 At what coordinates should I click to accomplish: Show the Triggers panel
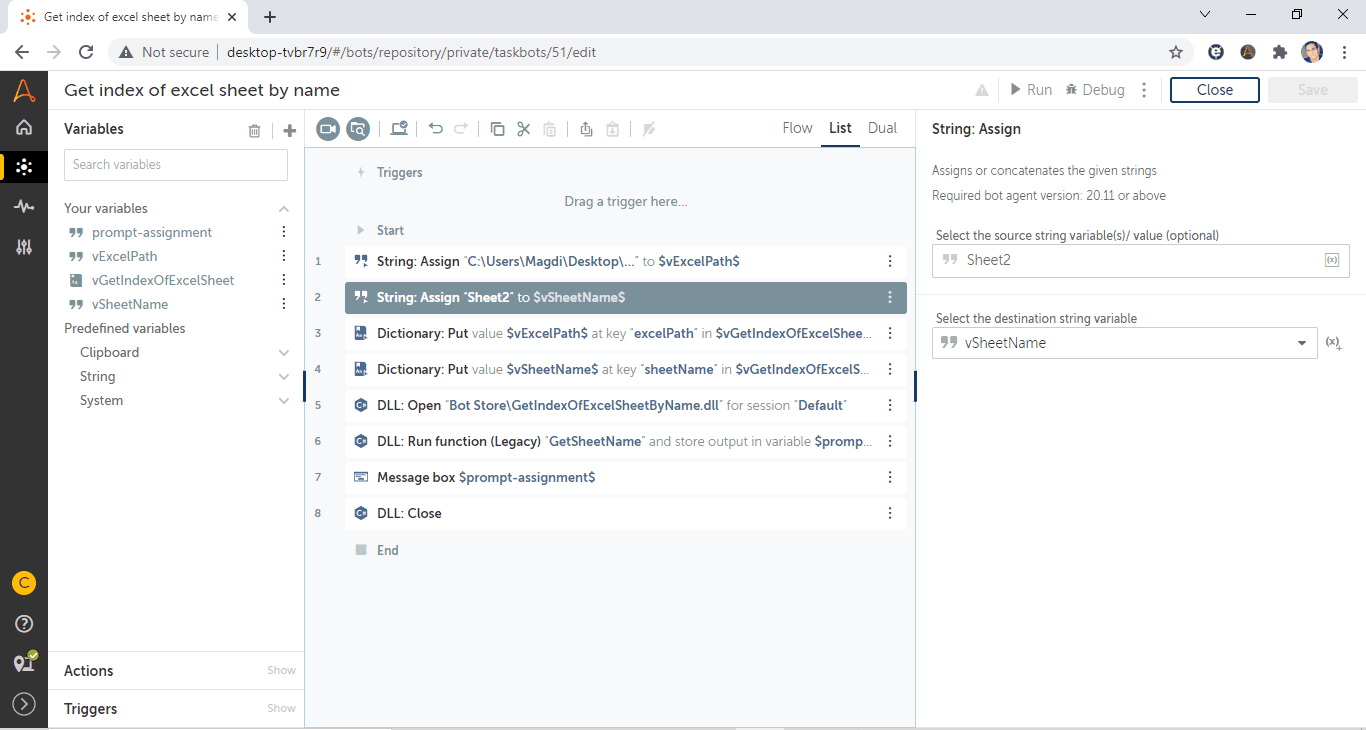click(x=281, y=709)
